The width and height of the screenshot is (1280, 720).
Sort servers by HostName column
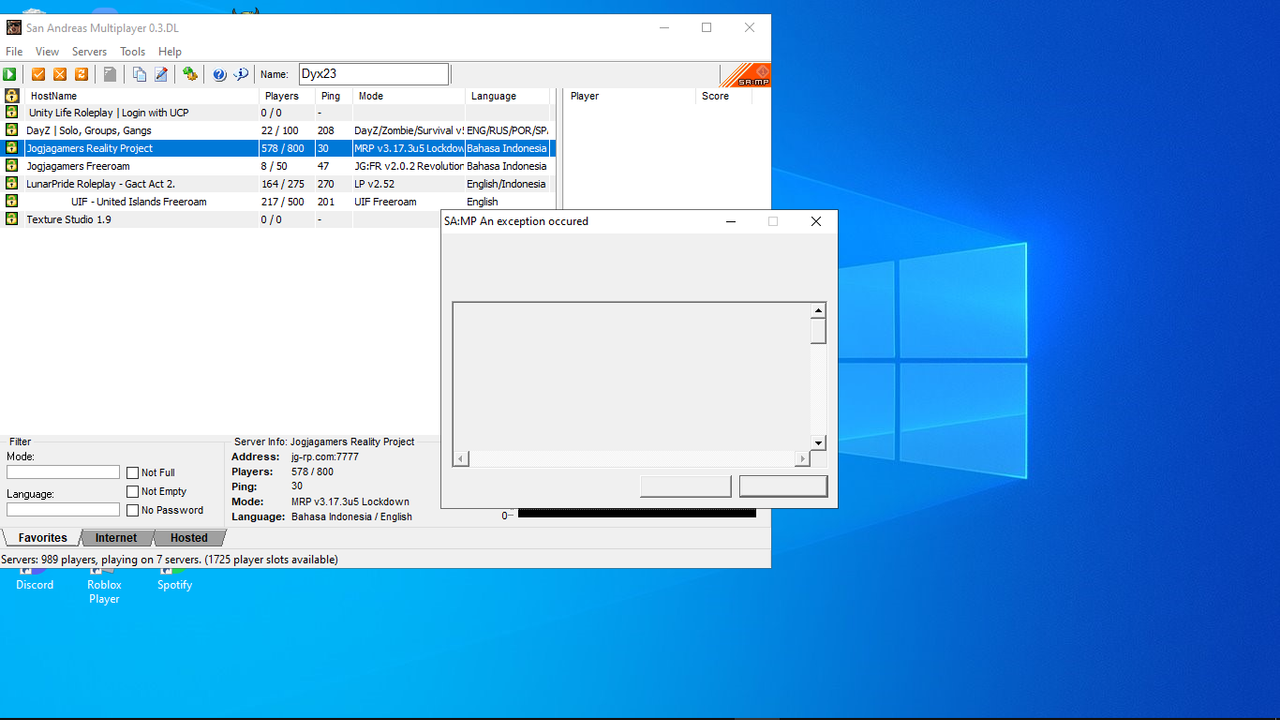(x=141, y=96)
